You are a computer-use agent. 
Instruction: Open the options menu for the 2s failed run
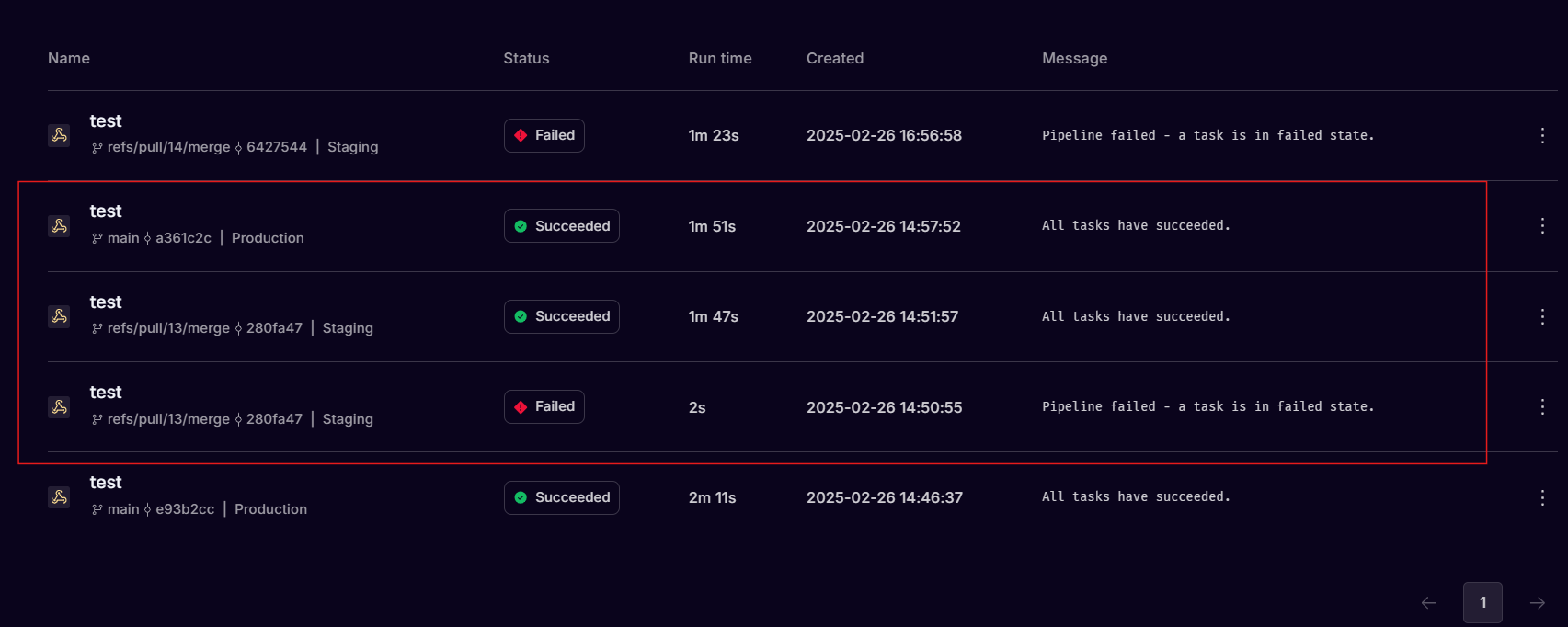(x=1542, y=406)
